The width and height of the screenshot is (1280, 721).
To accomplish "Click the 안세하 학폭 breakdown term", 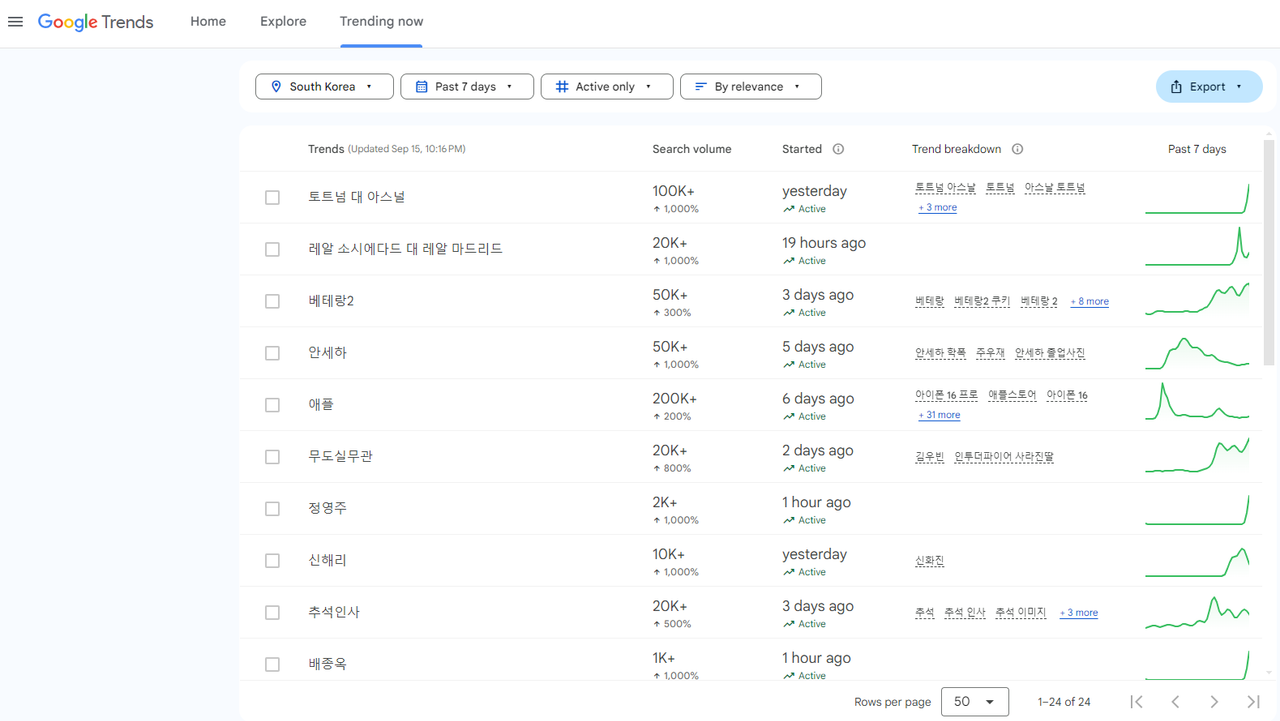I will click(940, 353).
